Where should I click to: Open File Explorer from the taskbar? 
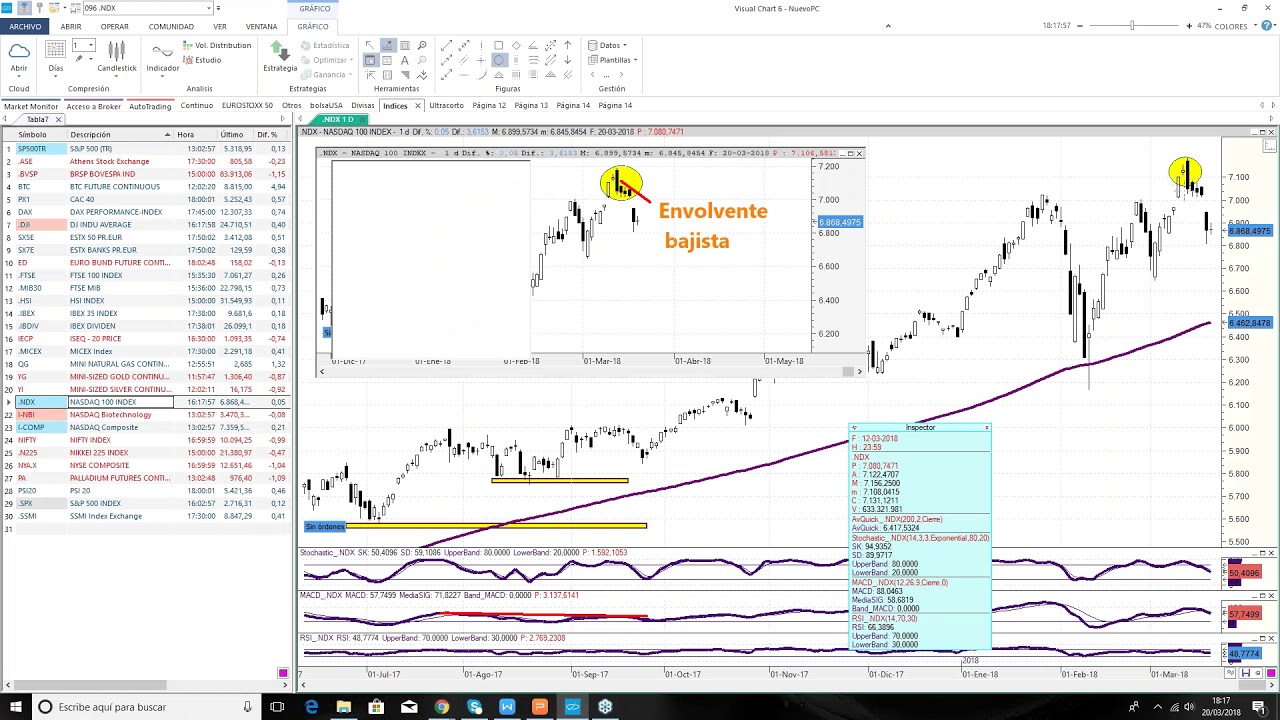tap(343, 707)
